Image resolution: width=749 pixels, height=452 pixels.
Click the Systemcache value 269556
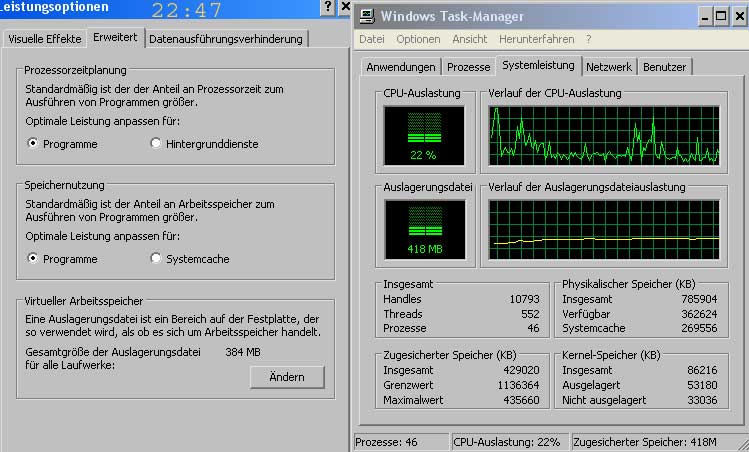pyautogui.click(x=699, y=328)
